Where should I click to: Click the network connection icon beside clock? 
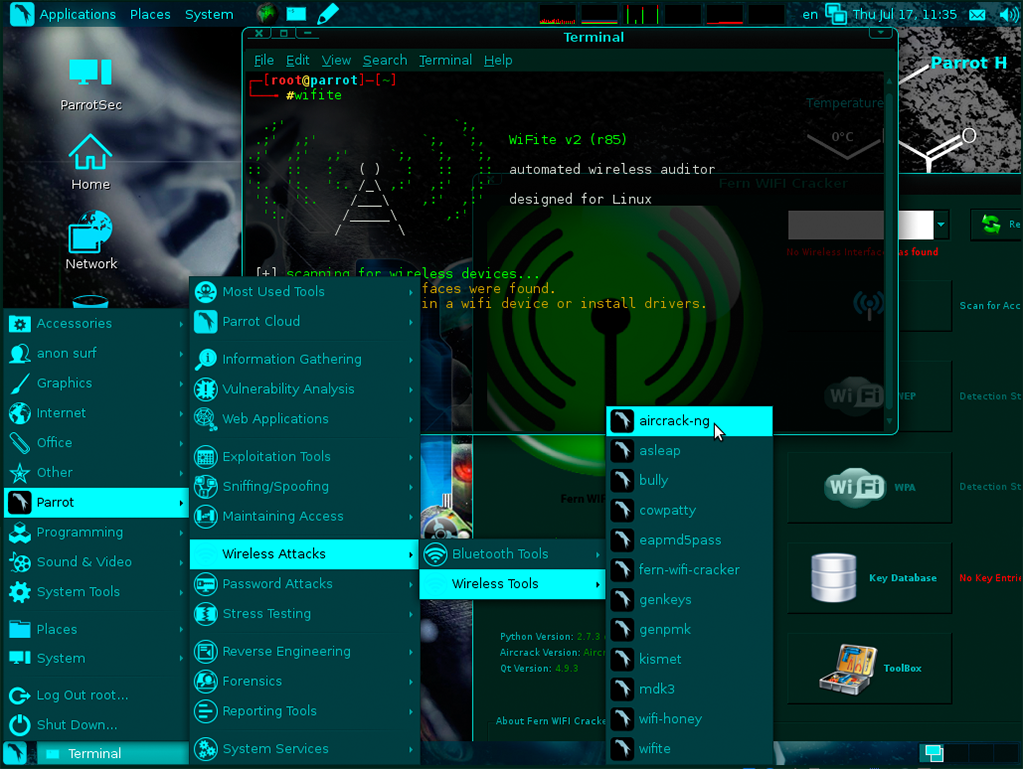click(836, 14)
